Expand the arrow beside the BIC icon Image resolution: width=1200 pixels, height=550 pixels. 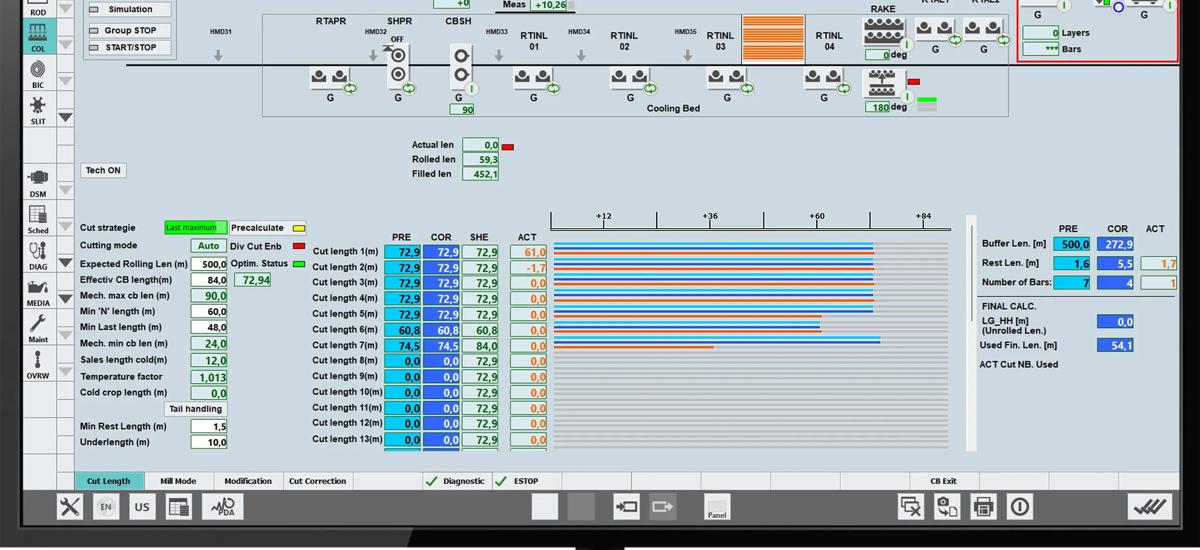[65, 81]
